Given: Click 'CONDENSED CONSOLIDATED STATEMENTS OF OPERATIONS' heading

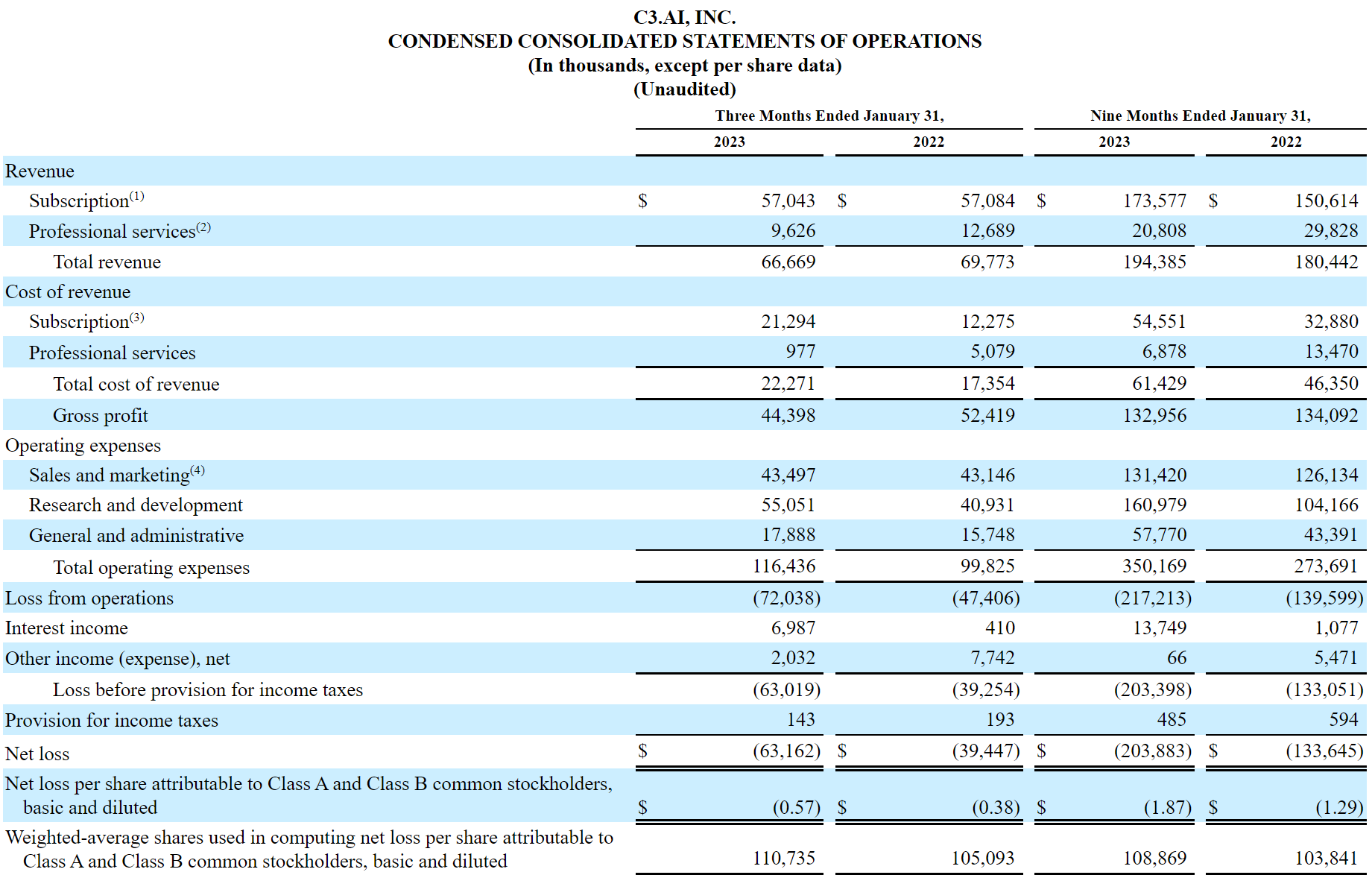Looking at the screenshot, I should click(684, 41).
